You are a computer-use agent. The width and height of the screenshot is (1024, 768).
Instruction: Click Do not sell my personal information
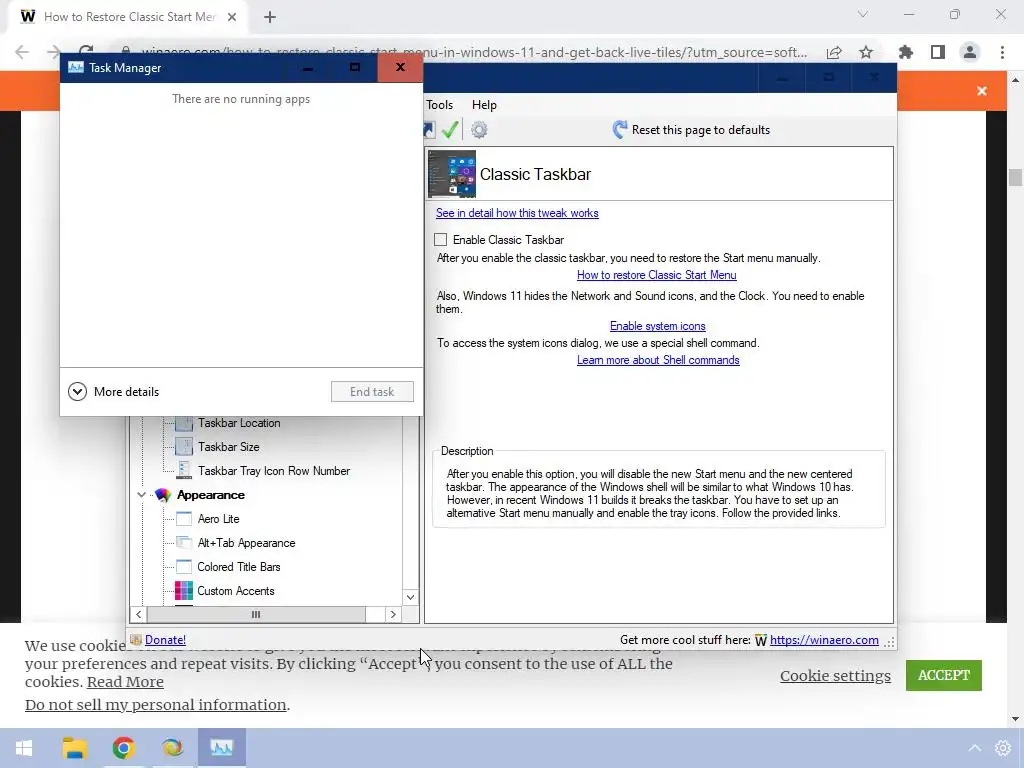click(155, 705)
